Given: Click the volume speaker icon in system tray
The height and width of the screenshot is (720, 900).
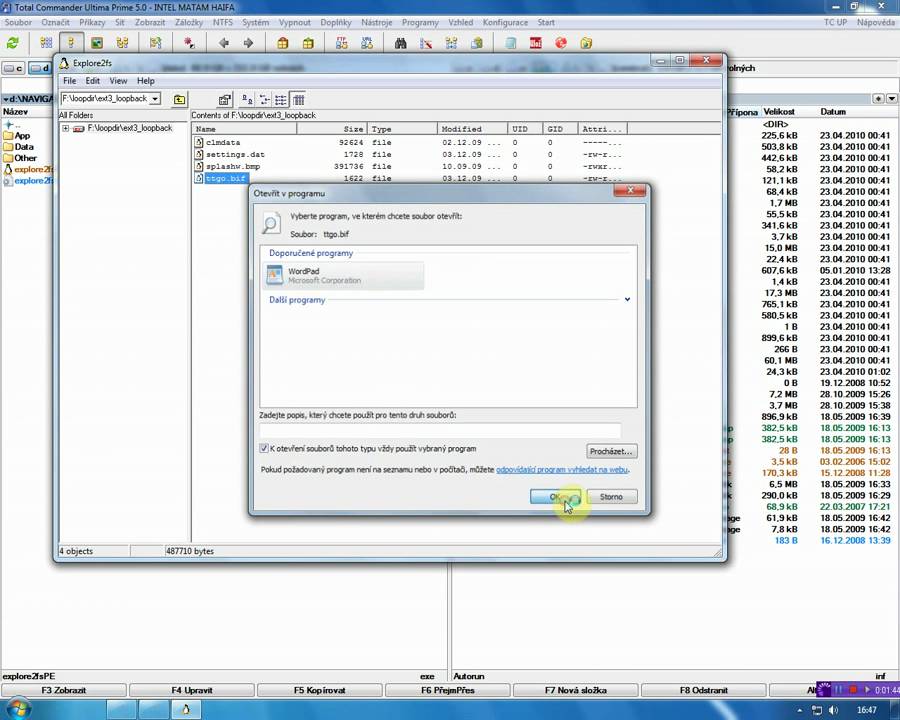Looking at the screenshot, I should [834, 710].
